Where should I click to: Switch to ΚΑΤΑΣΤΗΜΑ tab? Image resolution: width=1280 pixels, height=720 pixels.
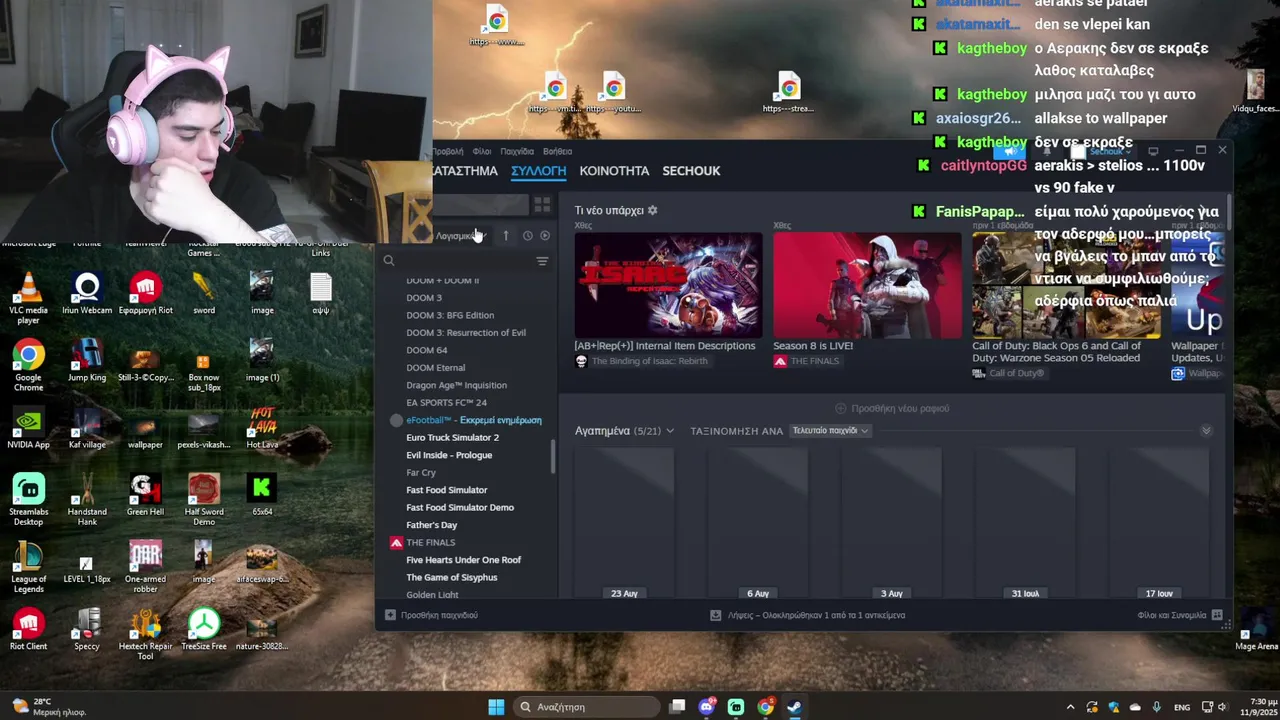point(465,171)
